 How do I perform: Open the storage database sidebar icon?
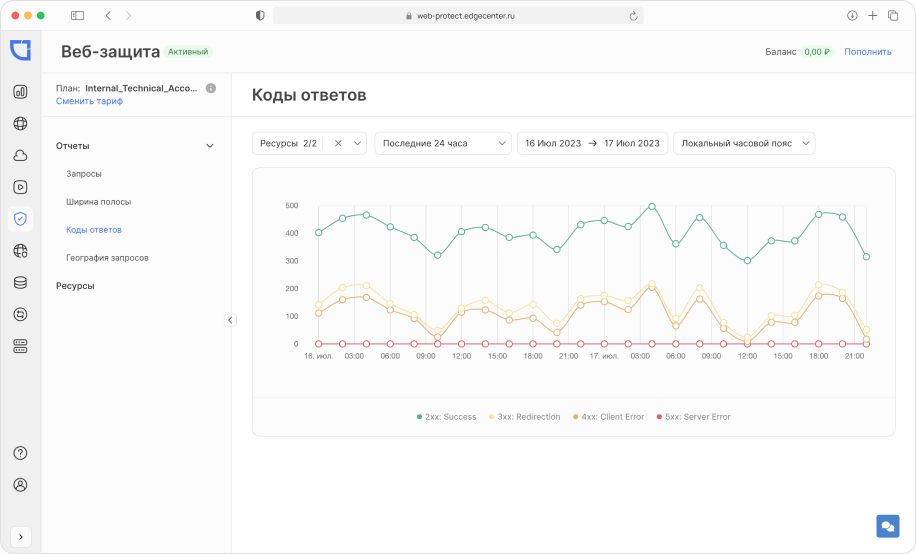click(20, 282)
